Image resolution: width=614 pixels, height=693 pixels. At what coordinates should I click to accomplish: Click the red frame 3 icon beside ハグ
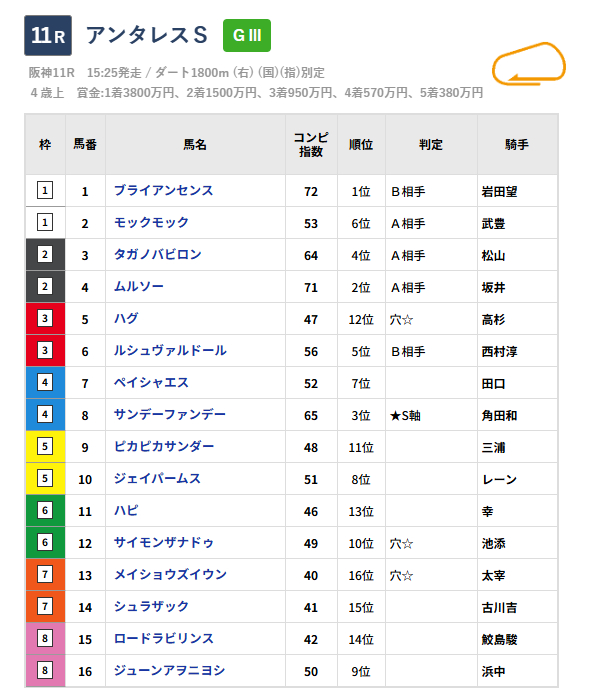(x=45, y=318)
